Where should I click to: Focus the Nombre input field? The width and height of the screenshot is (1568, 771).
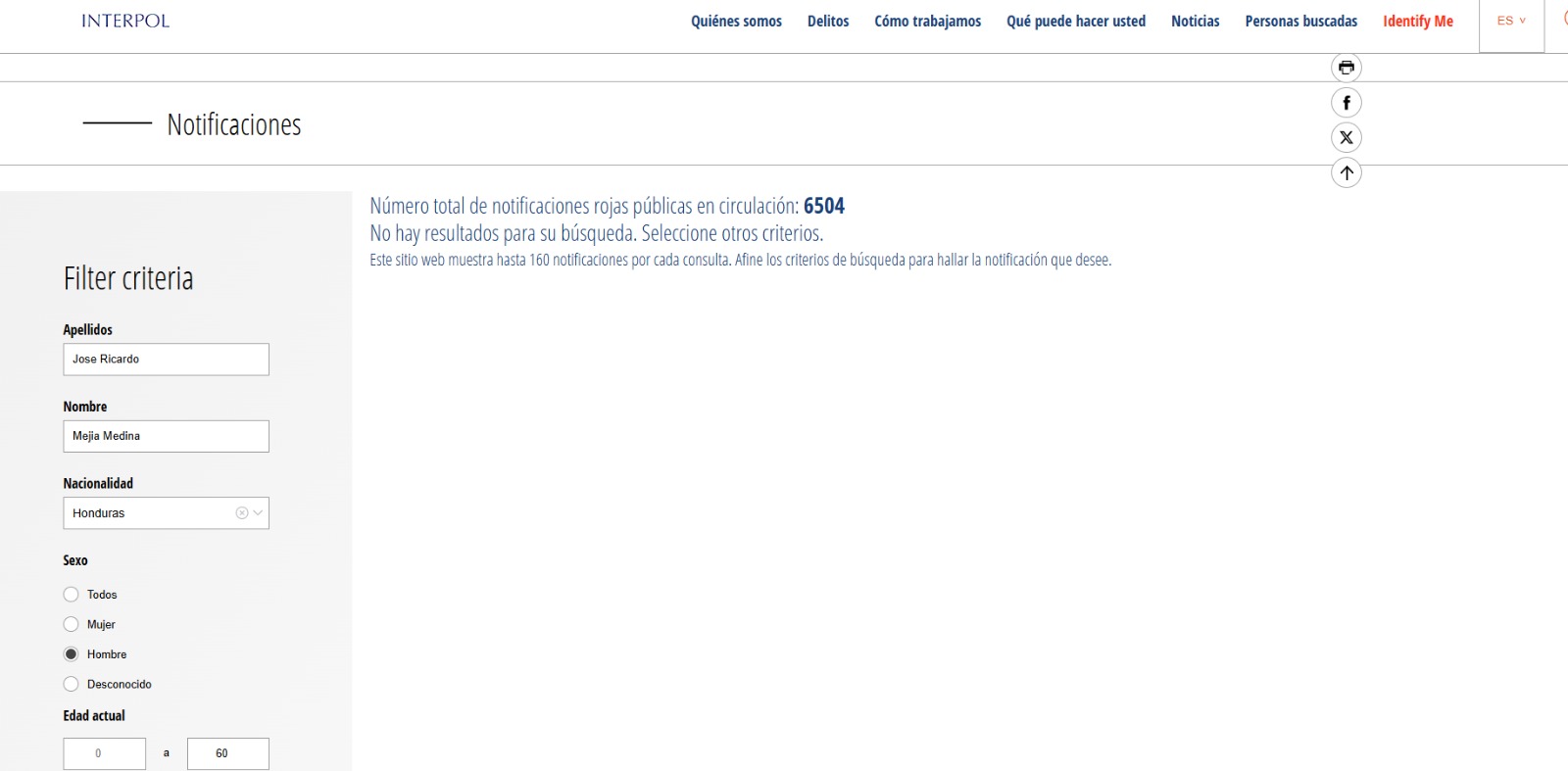coord(166,437)
